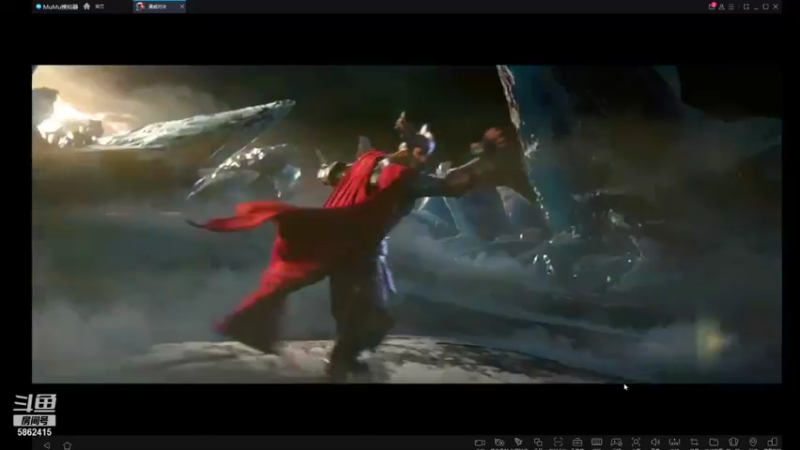Screen dimensions: 800x450
Task: Open the user account icon in the title bar
Action: coord(721,7)
